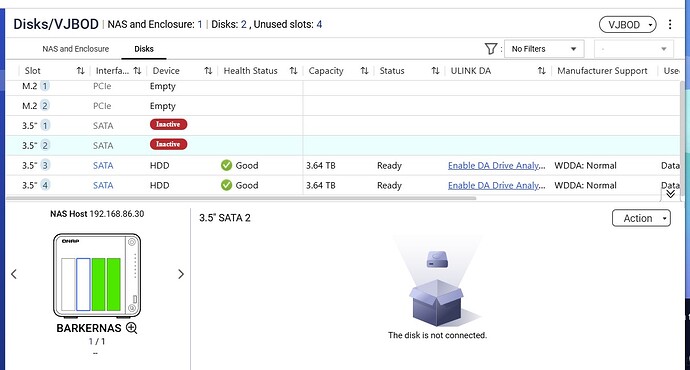Screen dimensions: 690x370
Task: Click Inactive badge for 3.5" slot 2
Action: point(169,144)
